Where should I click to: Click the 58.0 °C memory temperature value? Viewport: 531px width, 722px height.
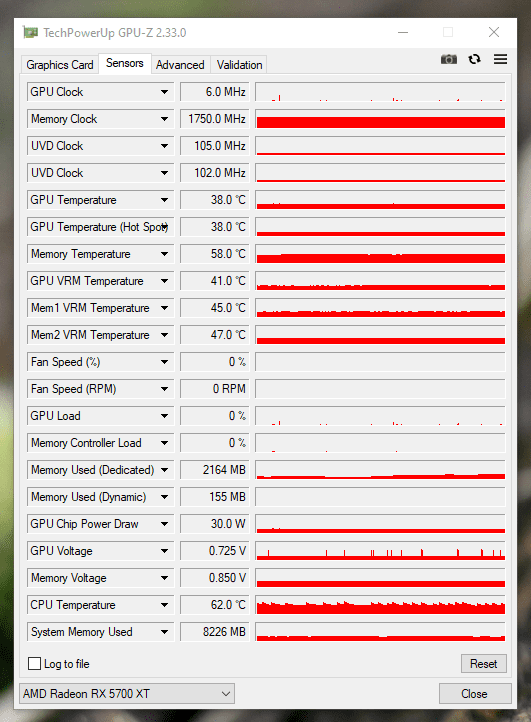click(x=215, y=254)
